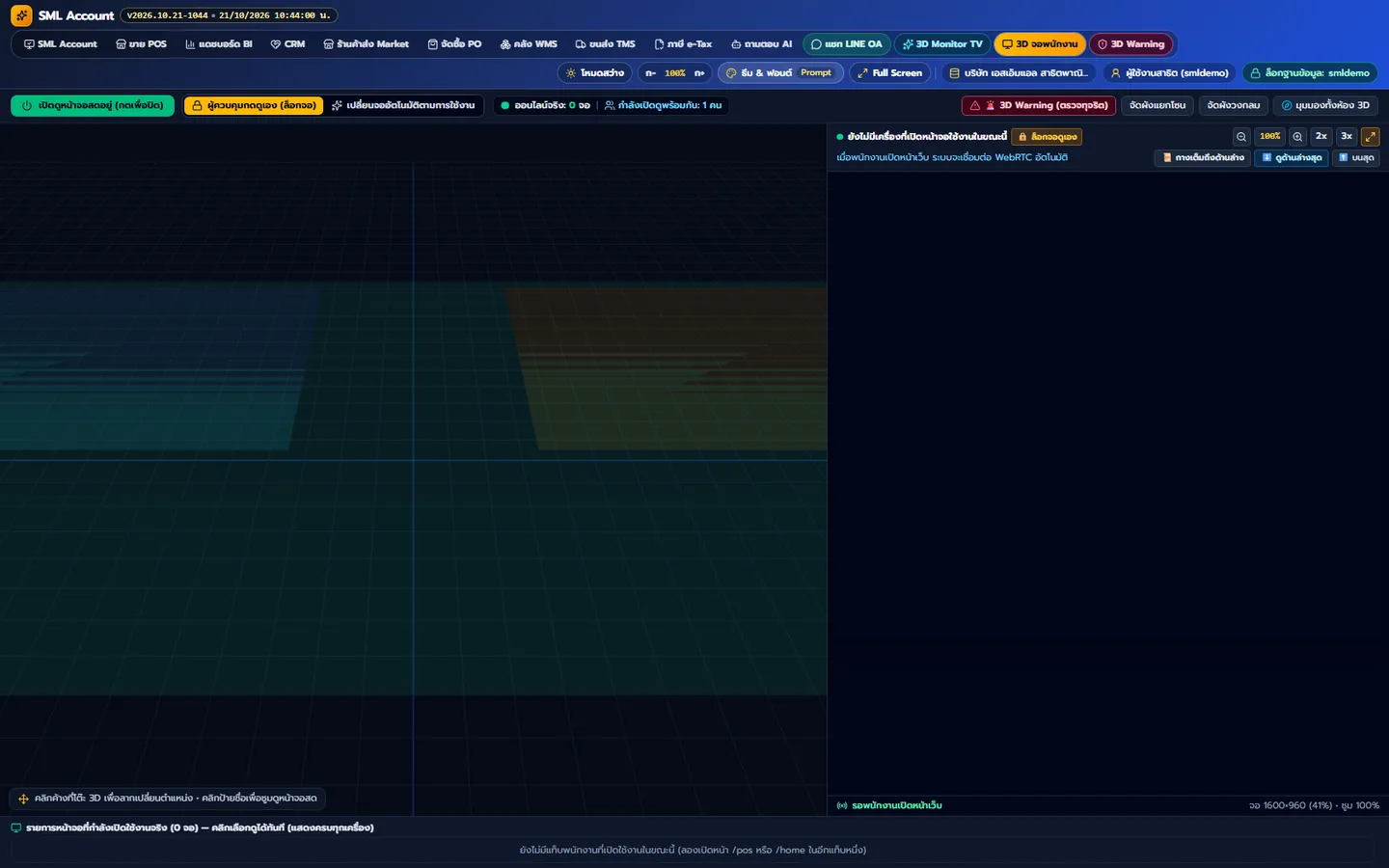Open theme and font settings (ธีม & ฟอนต์)
This screenshot has height=868, width=1389.
(780, 73)
